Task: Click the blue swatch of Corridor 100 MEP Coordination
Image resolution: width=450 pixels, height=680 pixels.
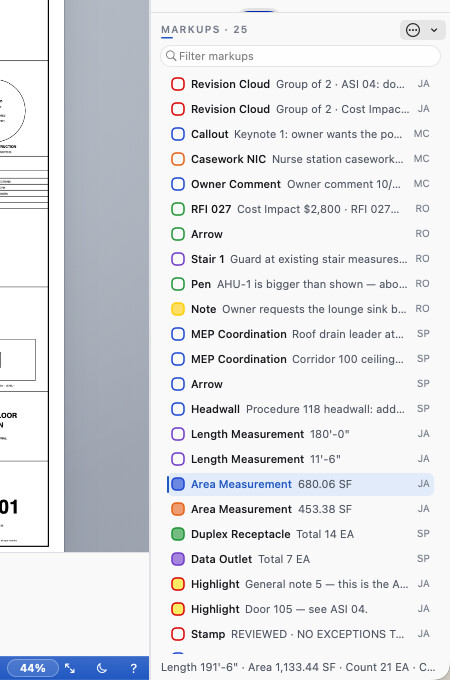Action: [x=178, y=359]
